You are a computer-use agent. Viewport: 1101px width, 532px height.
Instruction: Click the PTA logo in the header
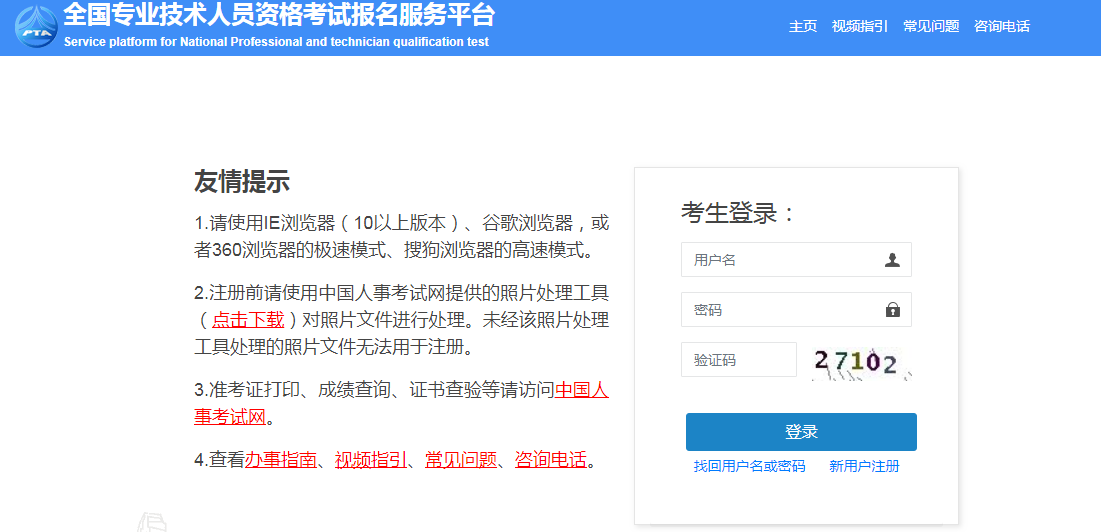point(35,27)
